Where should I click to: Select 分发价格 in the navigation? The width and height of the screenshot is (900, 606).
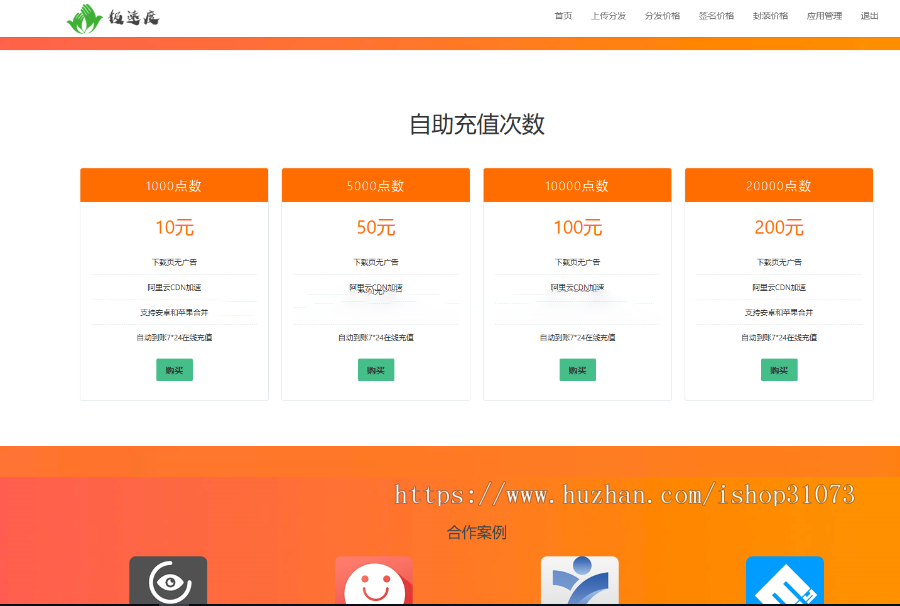pos(664,15)
